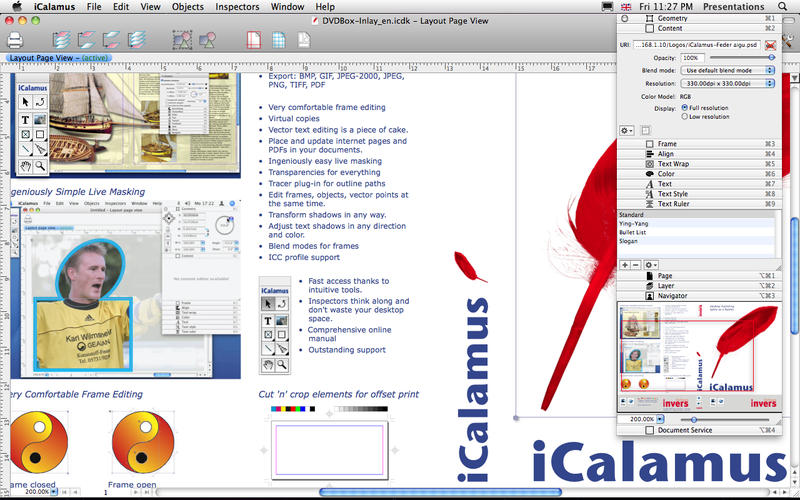This screenshot has height=500, width=800.
Task: Open the iCalamus application menu
Action: (x=55, y=7)
